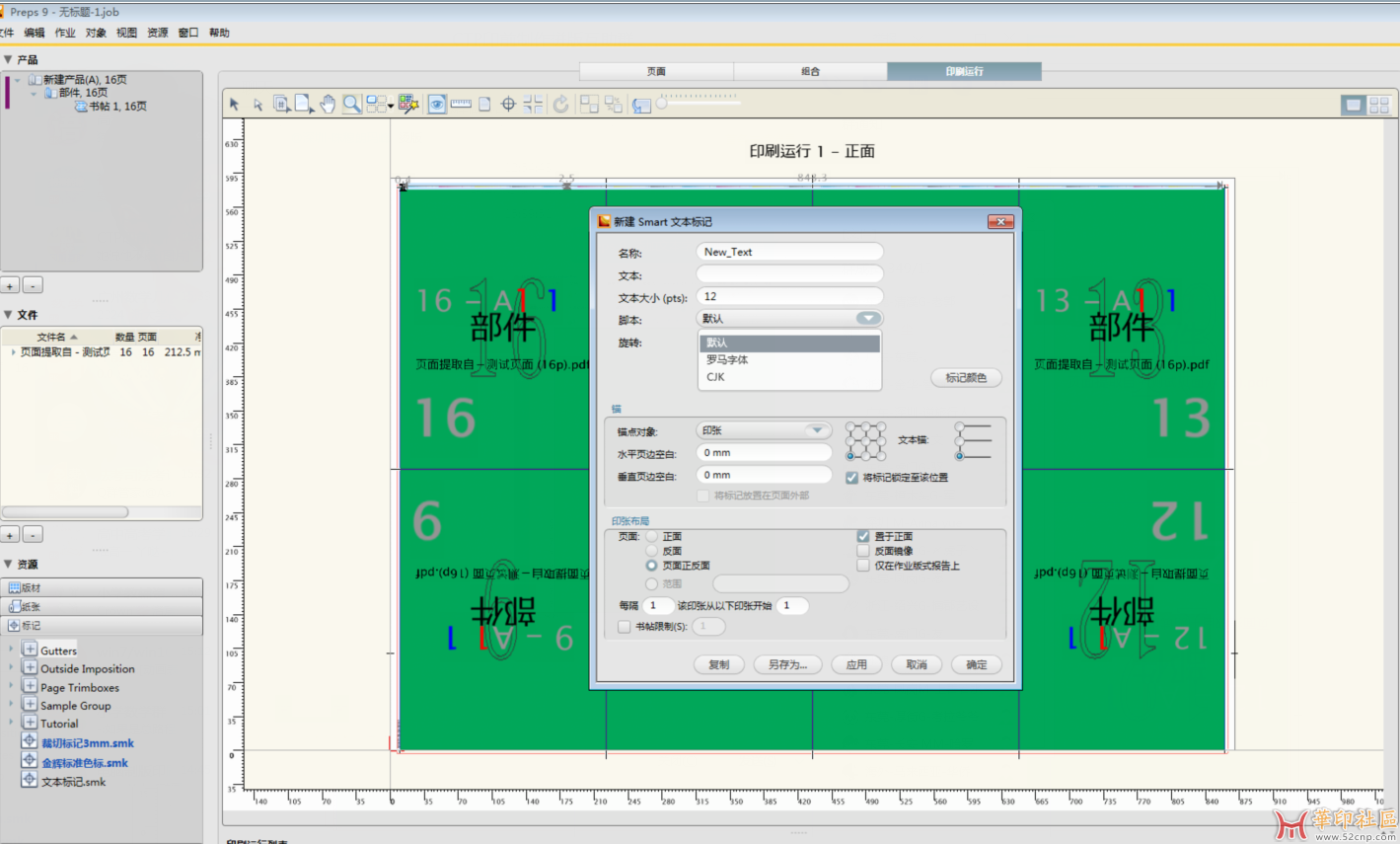Switch to the 页面 tab
1400x844 pixels.
pos(656,71)
